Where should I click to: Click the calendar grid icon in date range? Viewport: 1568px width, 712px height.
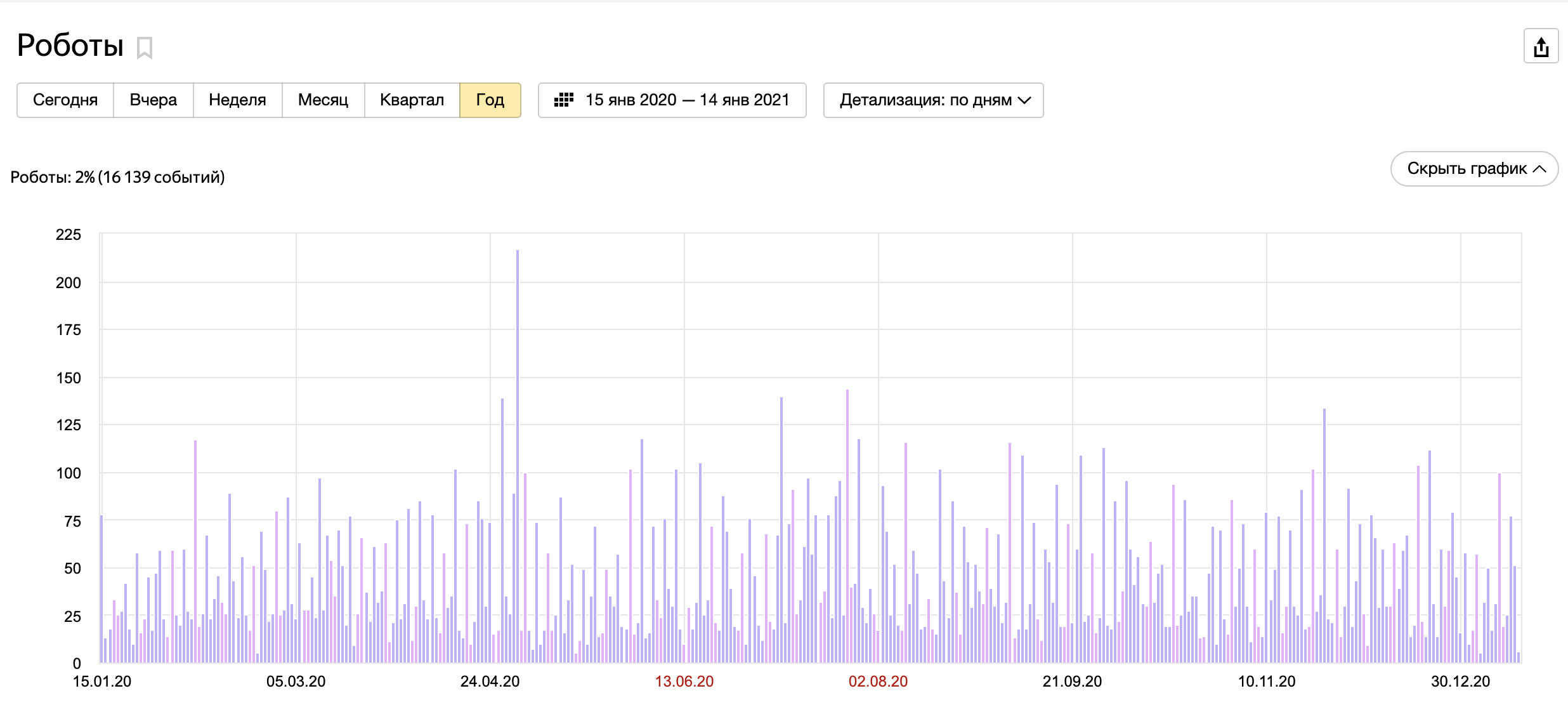click(x=563, y=100)
